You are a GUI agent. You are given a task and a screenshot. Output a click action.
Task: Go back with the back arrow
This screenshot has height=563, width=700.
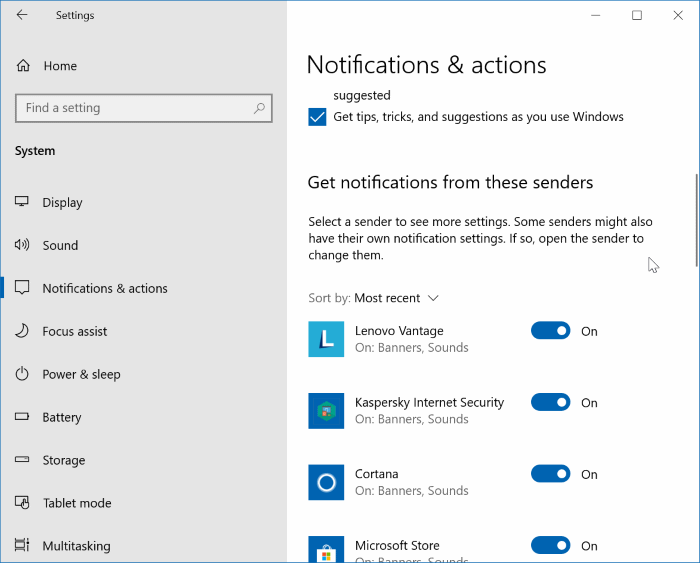pyautogui.click(x=22, y=15)
